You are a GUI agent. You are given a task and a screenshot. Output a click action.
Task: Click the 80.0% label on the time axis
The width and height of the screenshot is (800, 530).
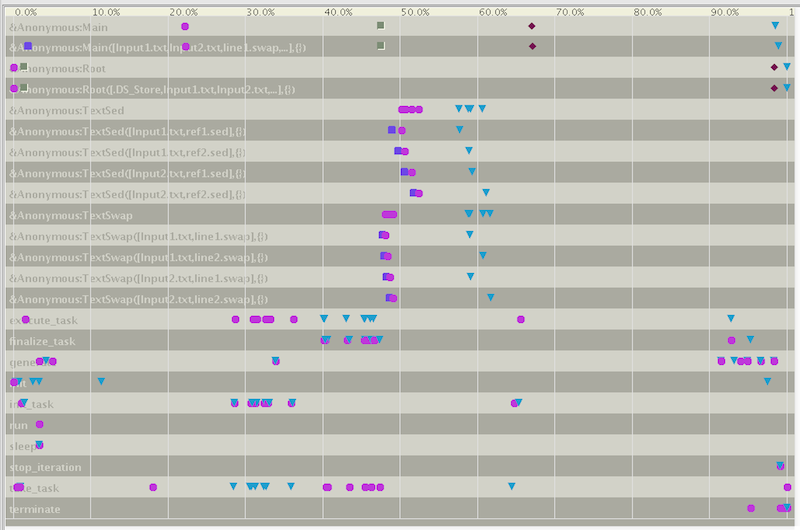tap(648, 12)
